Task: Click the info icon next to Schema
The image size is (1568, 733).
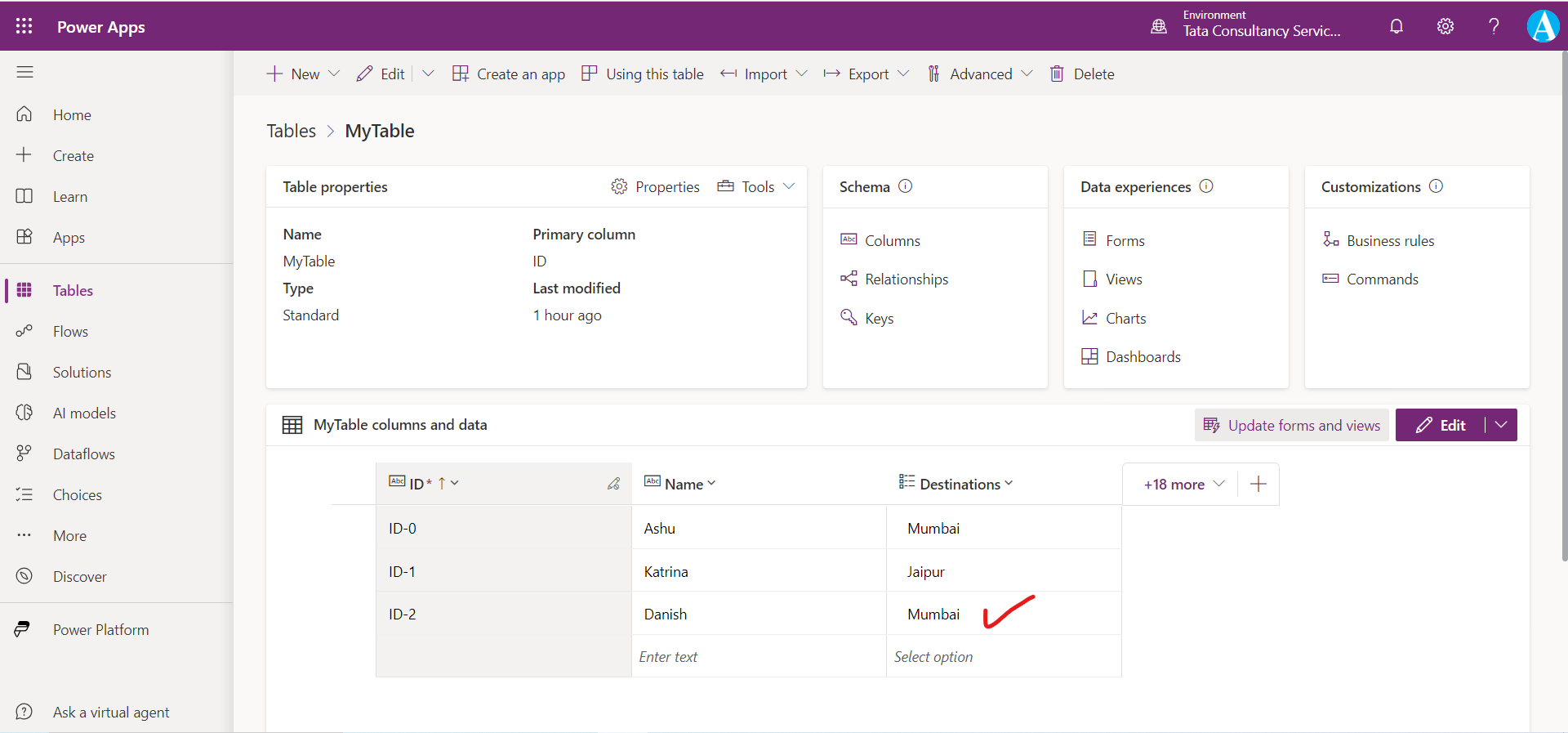Action: tap(905, 186)
